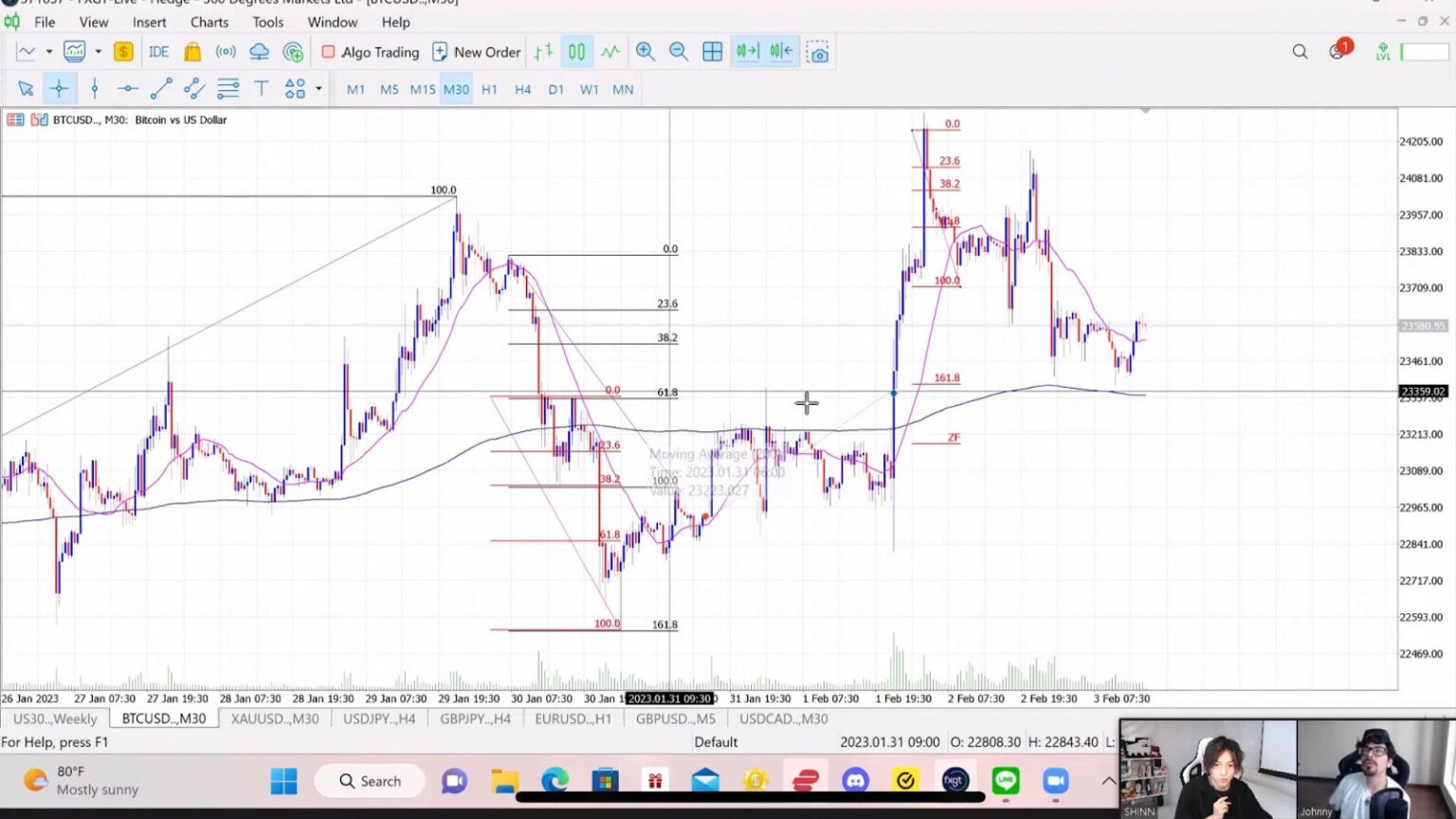
Task: Select the vertical line drawing tool
Action: click(94, 89)
